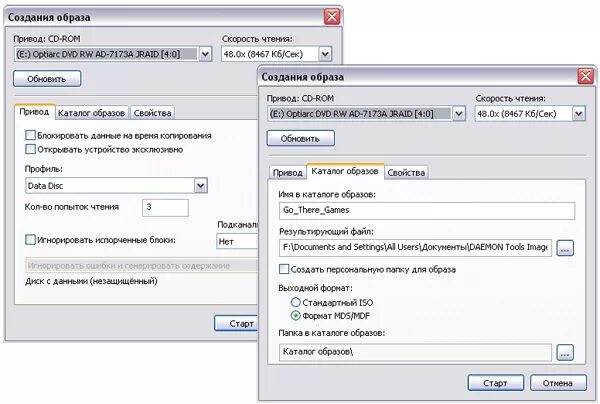Toggle 'Открывать устройство эксклюзивно' checkbox
Image resolution: width=600 pixels, height=404 pixels.
31,149
